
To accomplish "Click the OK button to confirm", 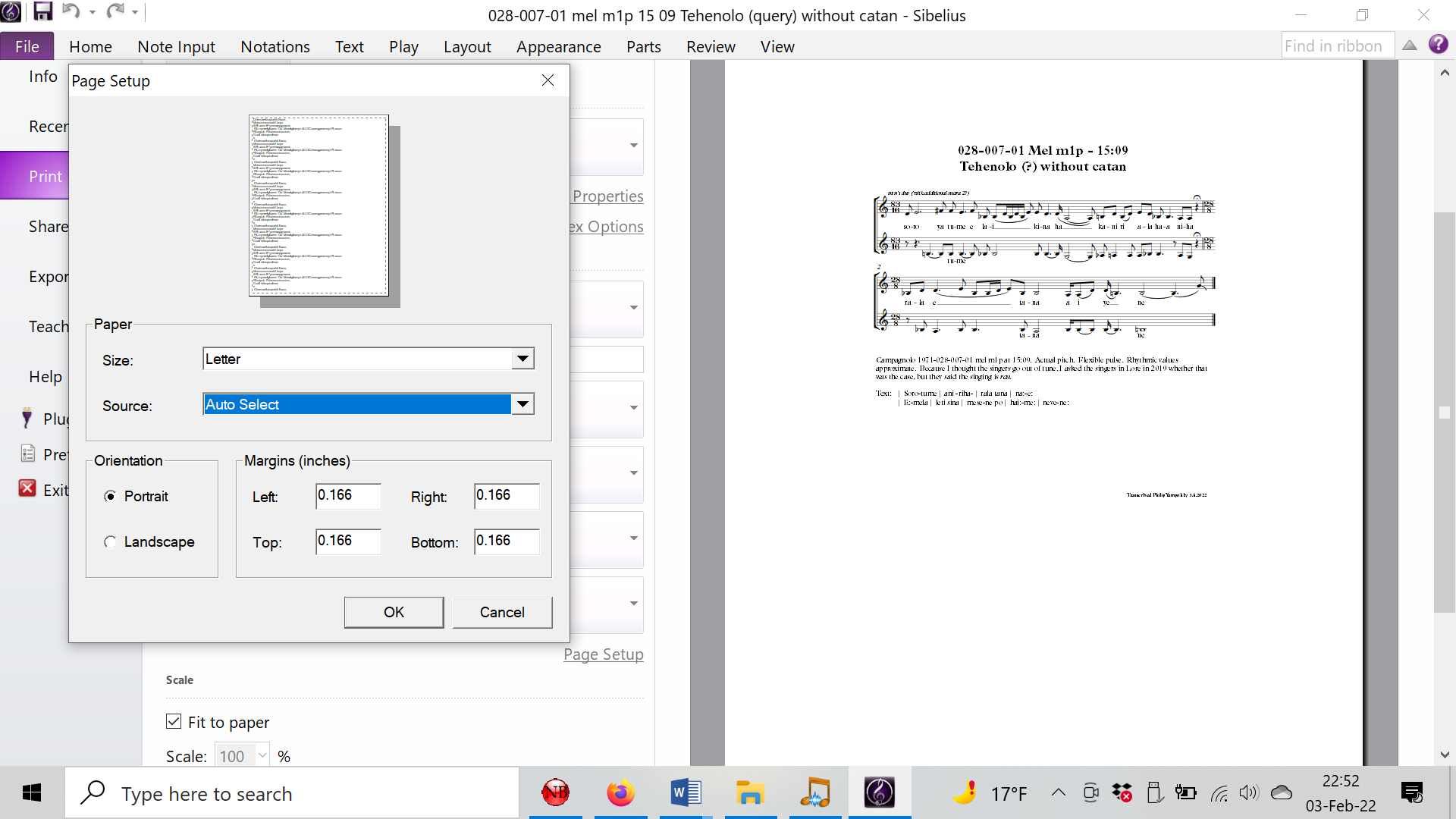I will click(393, 612).
